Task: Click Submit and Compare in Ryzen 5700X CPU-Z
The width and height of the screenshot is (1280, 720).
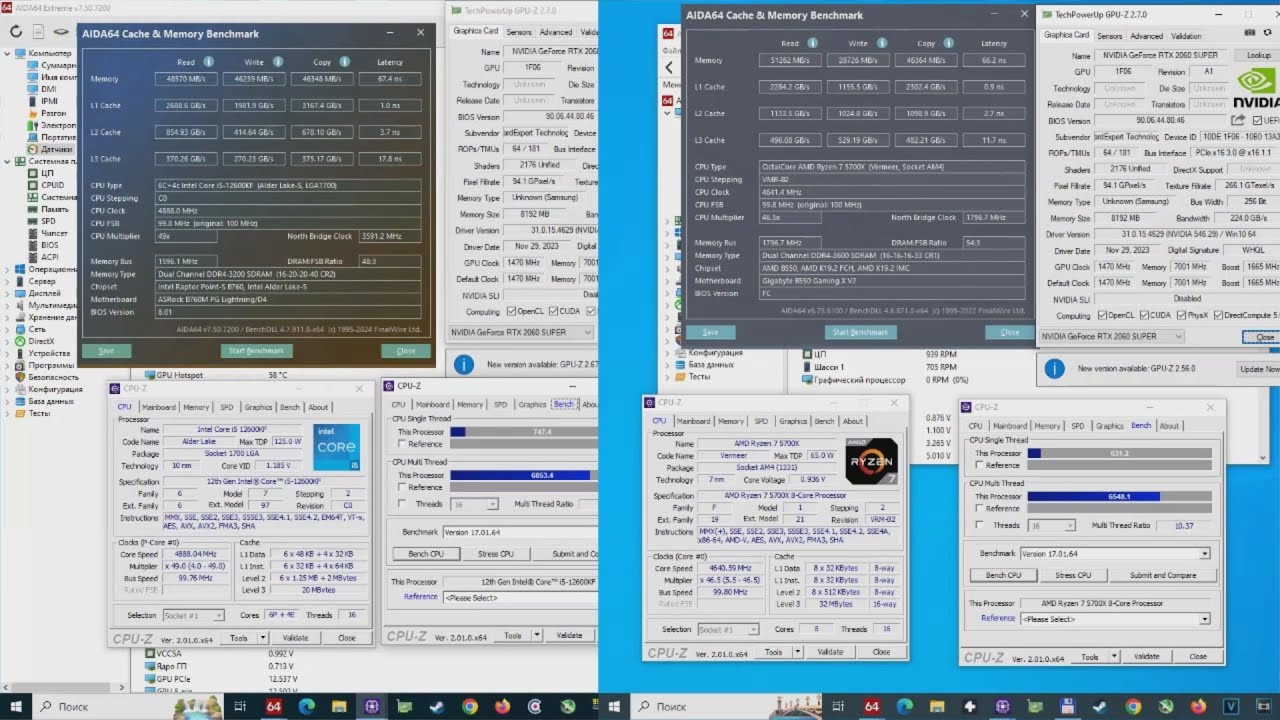Action: (1162, 575)
